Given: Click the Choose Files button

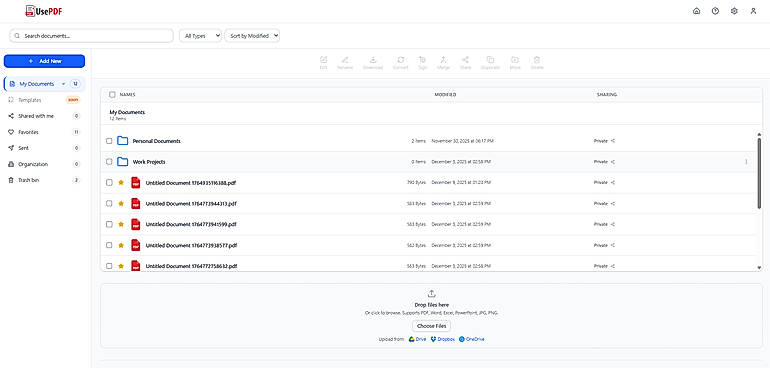Looking at the screenshot, I should pyautogui.click(x=431, y=326).
